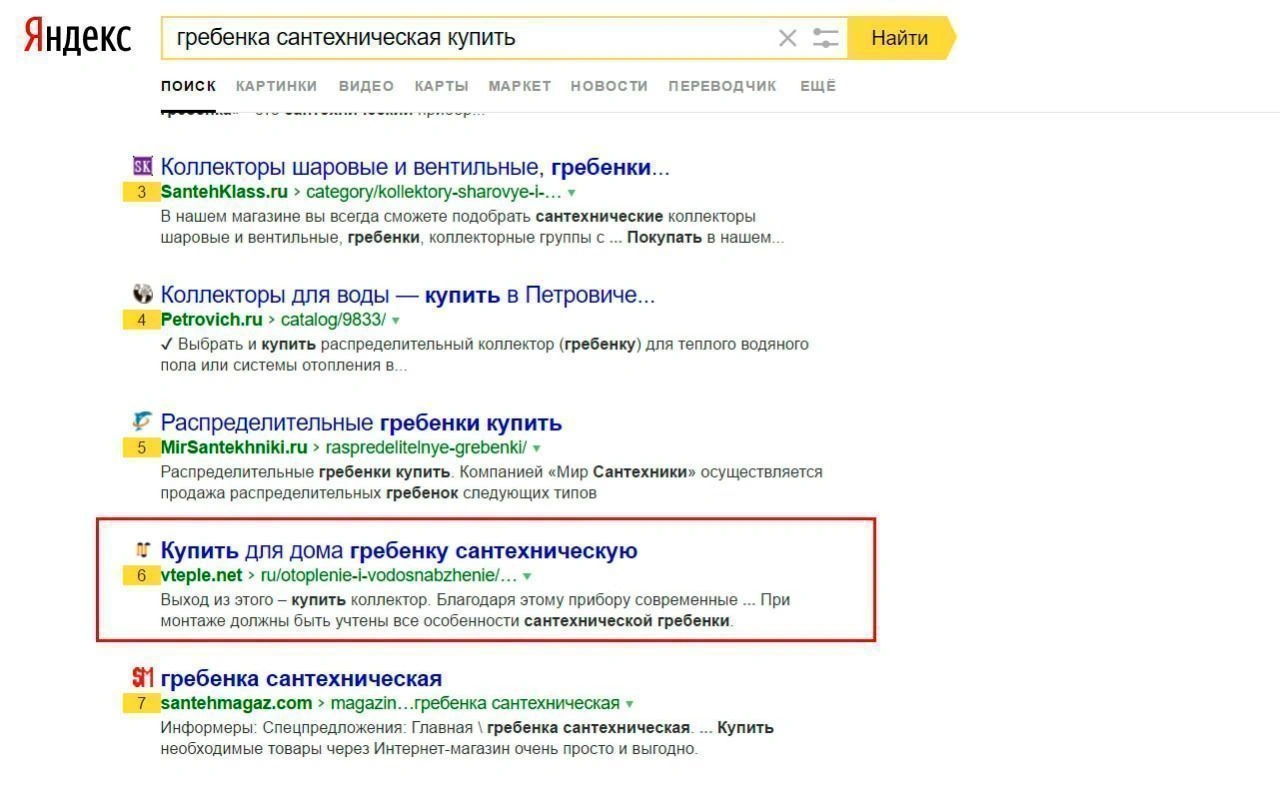This screenshot has height=794, width=1280.
Task: Click into the search query input field
Action: tap(470, 38)
